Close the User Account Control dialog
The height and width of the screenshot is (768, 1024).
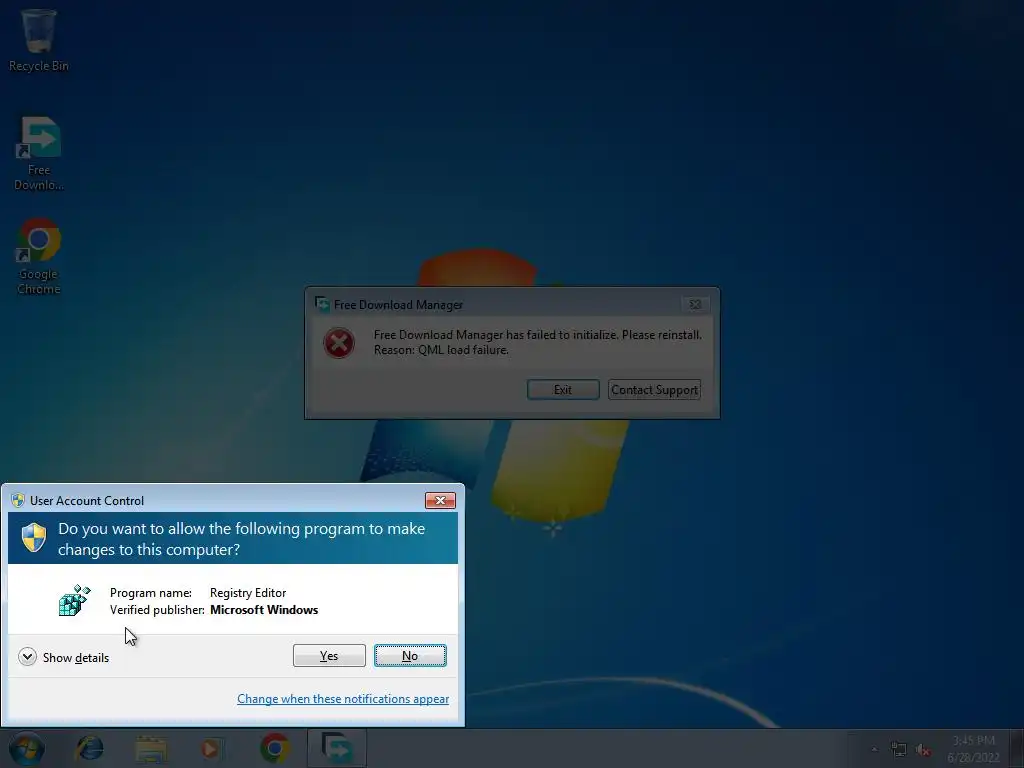440,500
